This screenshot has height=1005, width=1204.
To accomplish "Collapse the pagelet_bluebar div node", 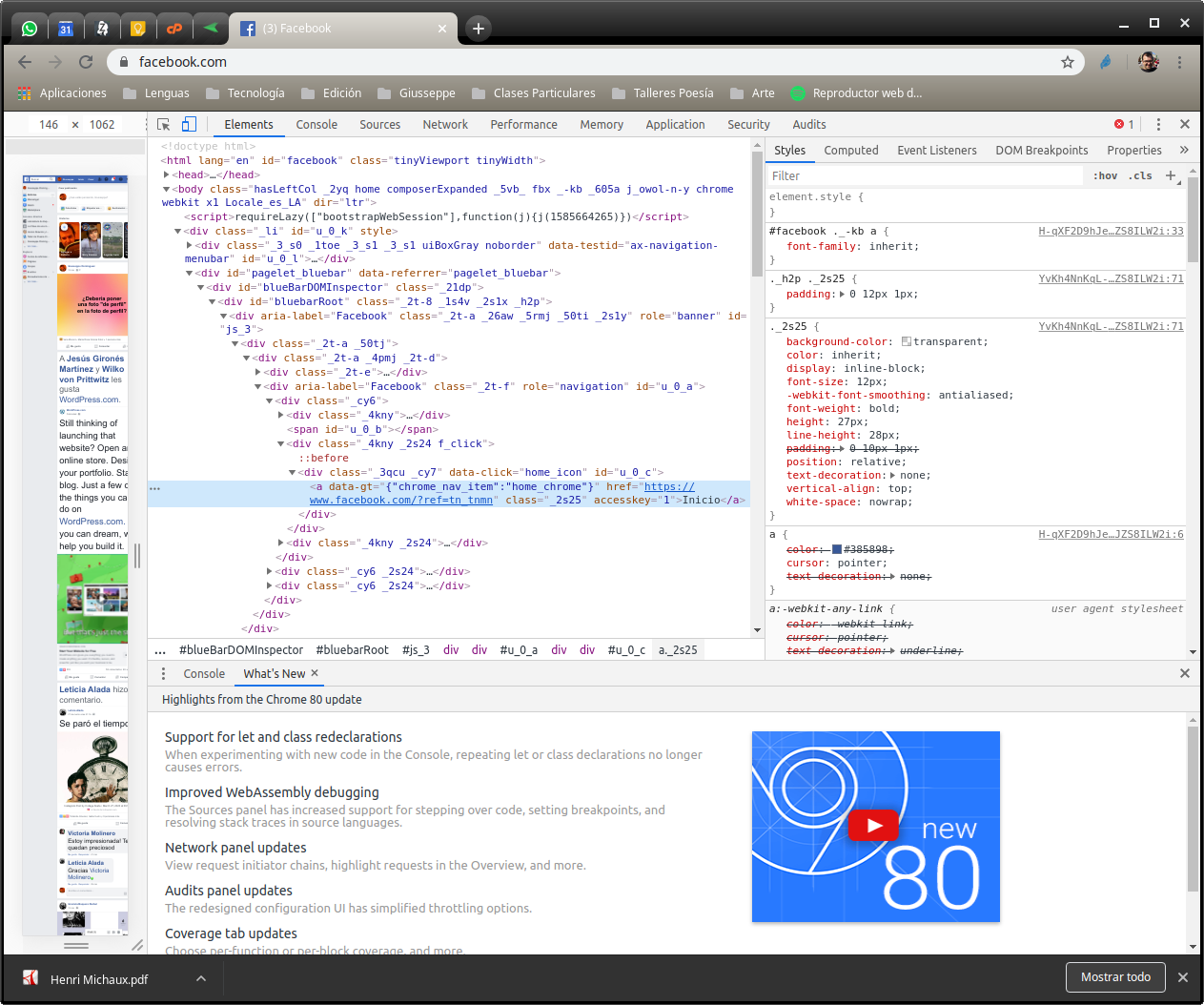I will tap(190, 273).
